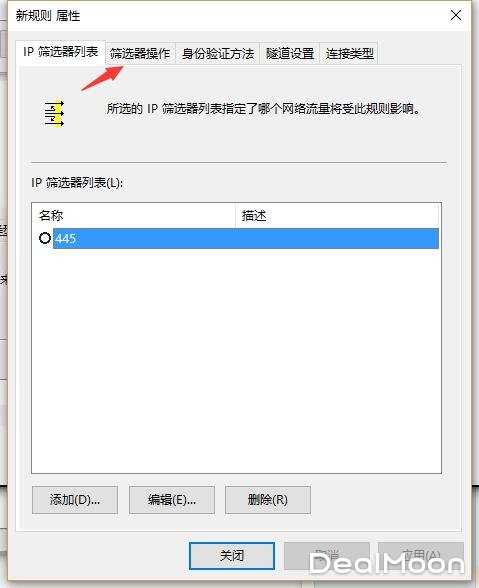Viewport: 479px width, 588px height.
Task: Click the yellow IP filter list icon
Action: [54, 113]
